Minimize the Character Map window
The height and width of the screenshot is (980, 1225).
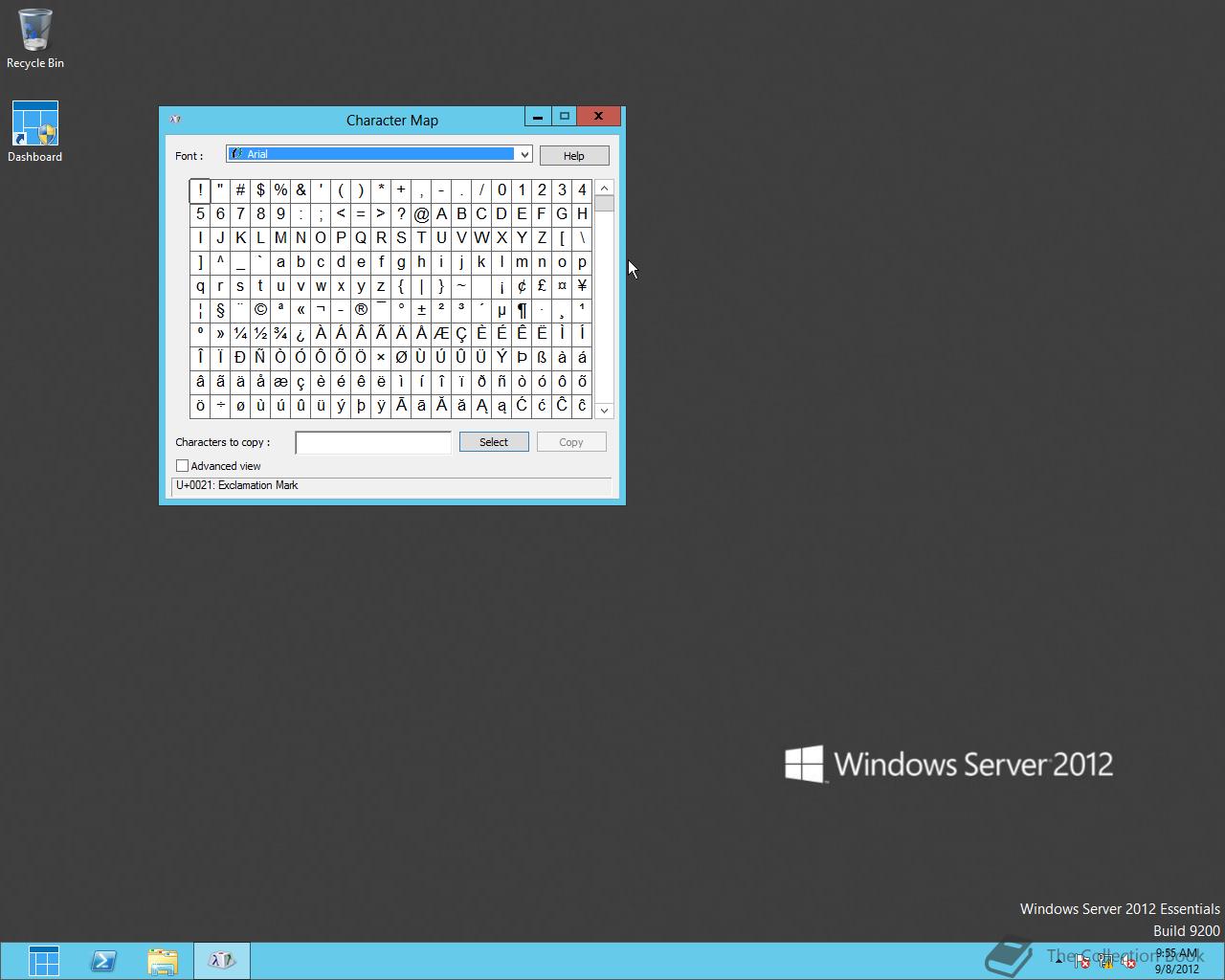(x=537, y=117)
